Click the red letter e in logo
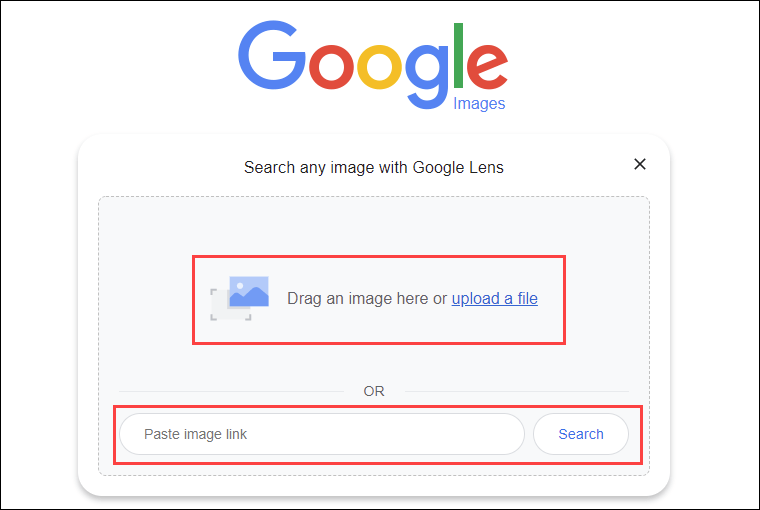The height and width of the screenshot is (510, 760). tap(487, 66)
